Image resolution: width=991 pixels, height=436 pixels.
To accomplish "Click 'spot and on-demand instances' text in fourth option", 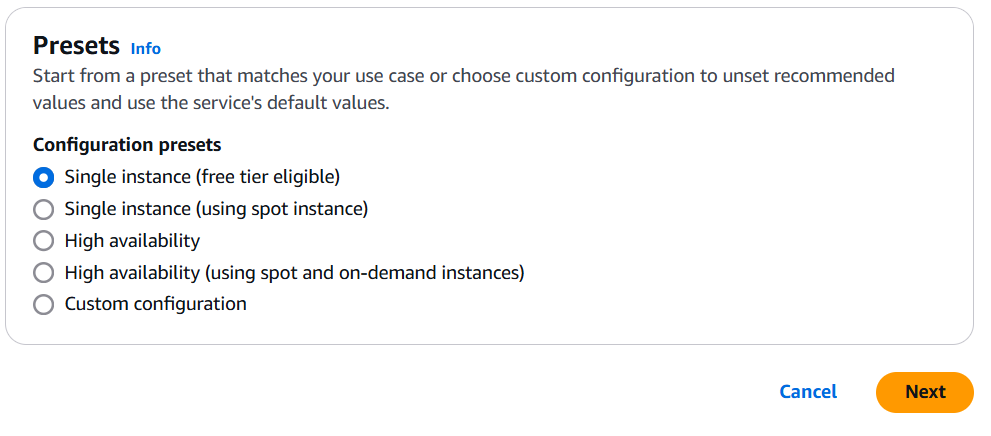I will coord(405,272).
